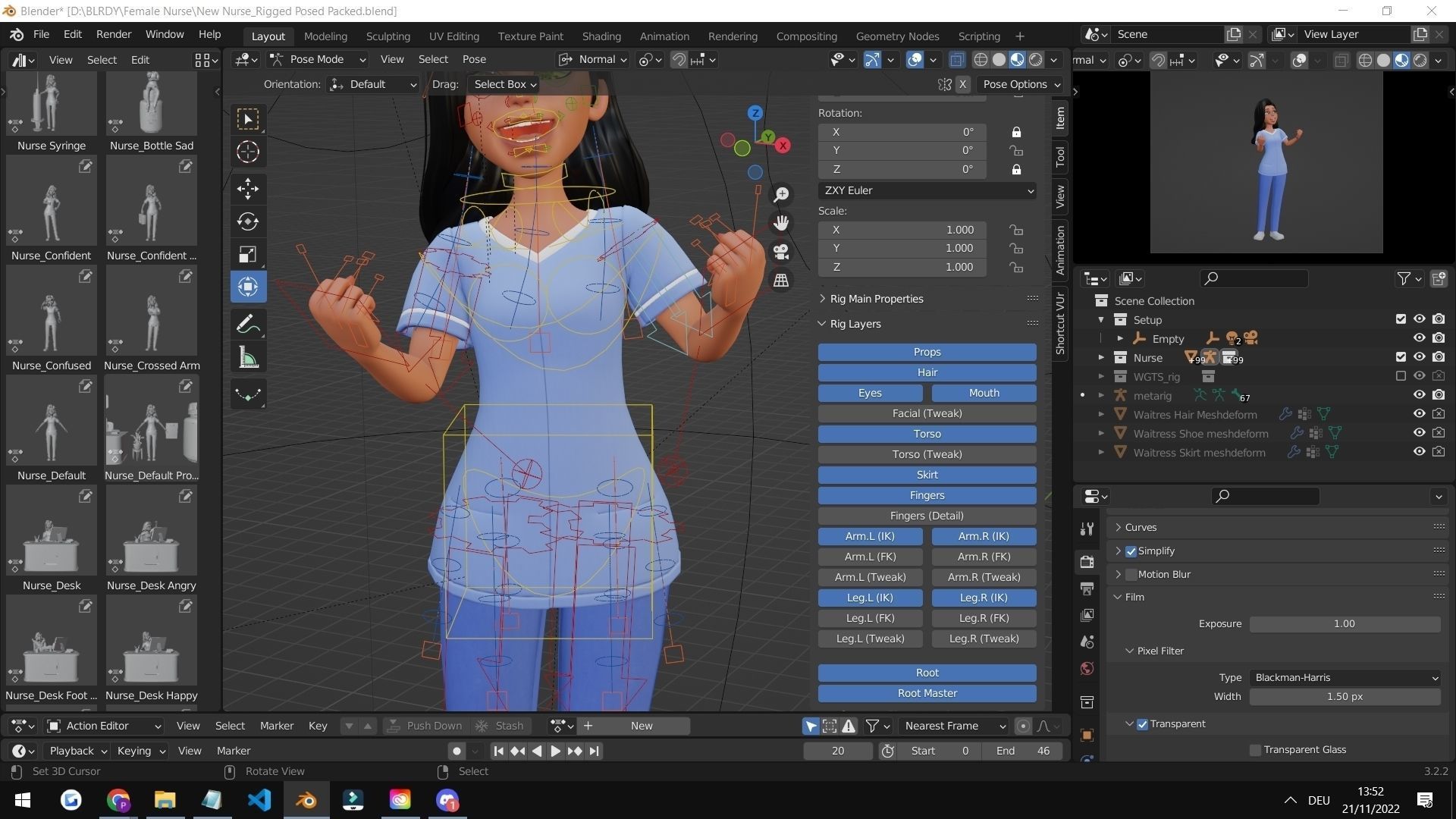Image resolution: width=1456 pixels, height=819 pixels.
Task: Open File Explorer from the taskbar
Action: (165, 800)
